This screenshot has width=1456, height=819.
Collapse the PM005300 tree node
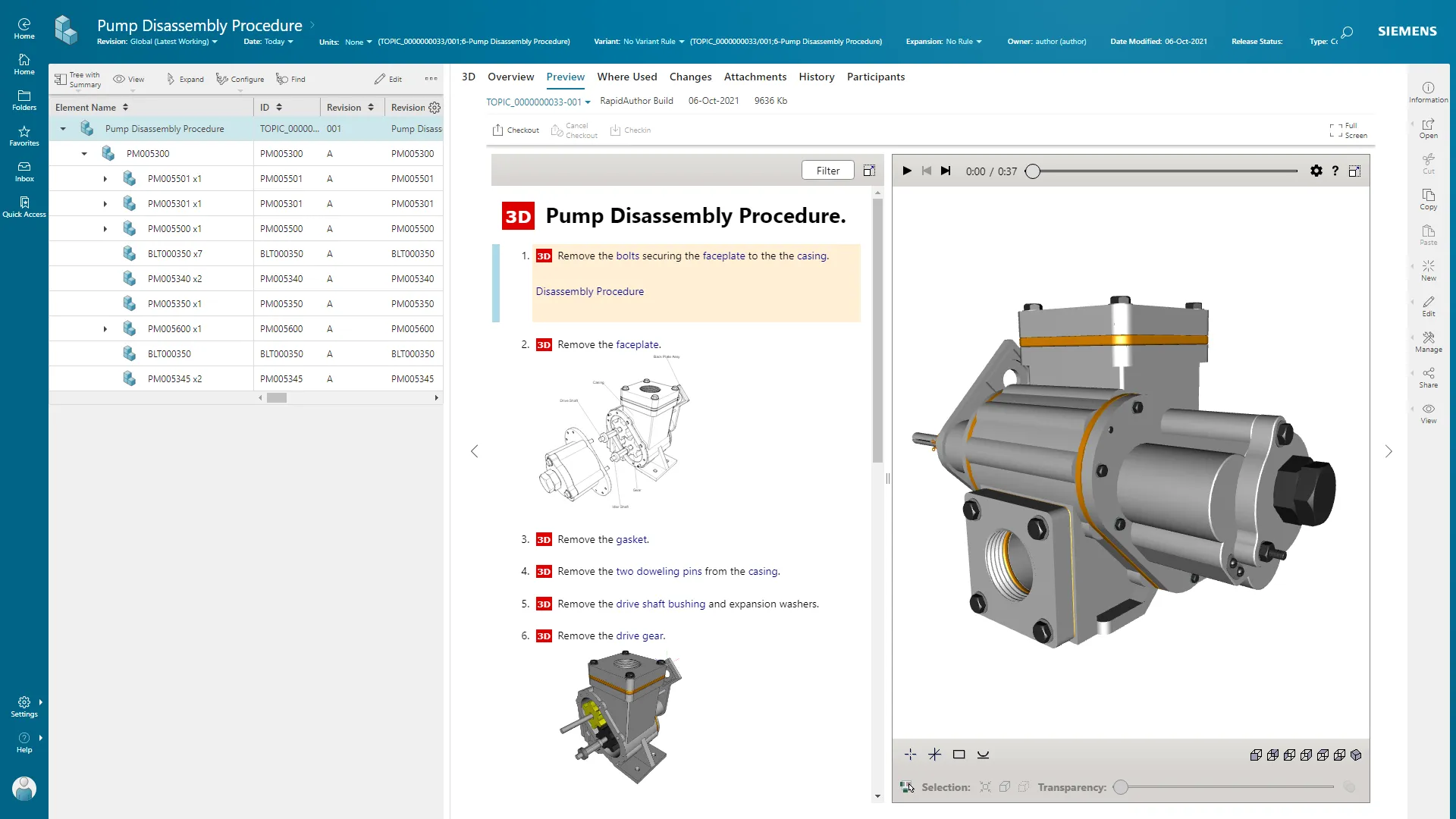84,154
